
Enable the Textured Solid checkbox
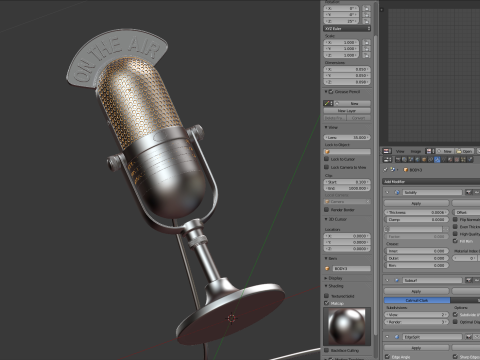pos(327,296)
